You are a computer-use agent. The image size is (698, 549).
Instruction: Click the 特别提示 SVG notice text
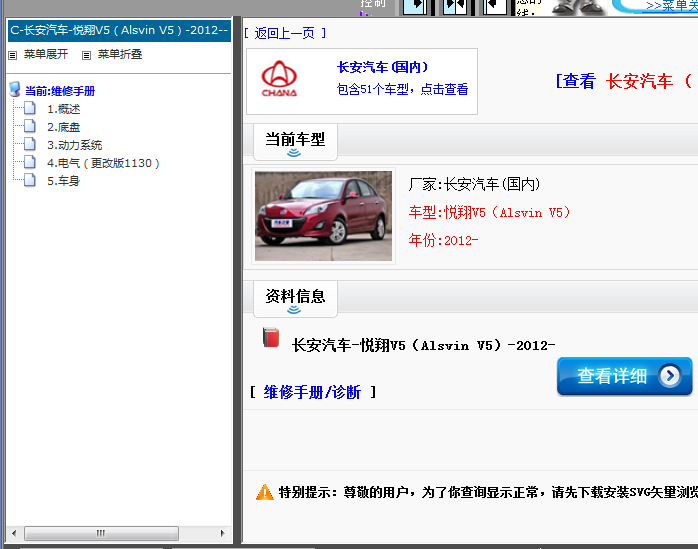tap(488, 492)
